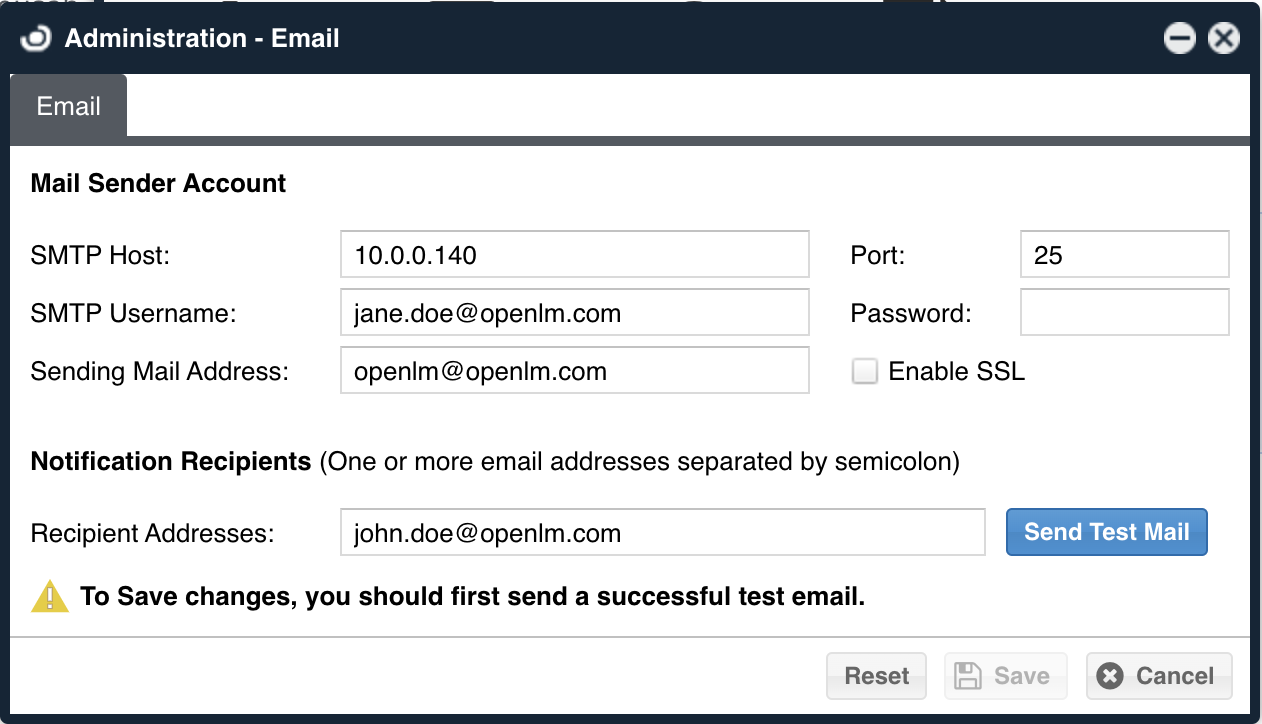Select the SMTP Username text box
This screenshot has width=1262, height=724.
tap(574, 313)
